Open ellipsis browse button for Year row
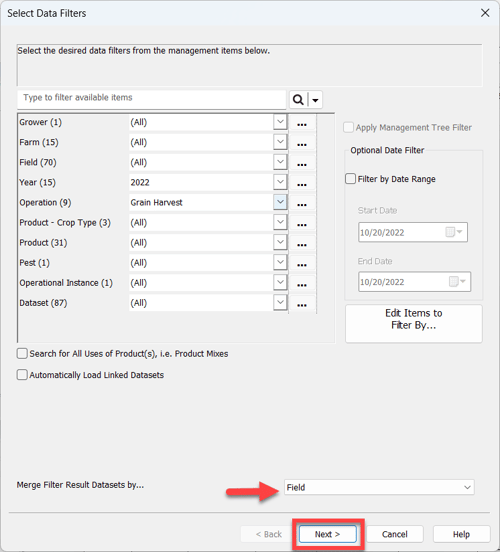 point(302,183)
